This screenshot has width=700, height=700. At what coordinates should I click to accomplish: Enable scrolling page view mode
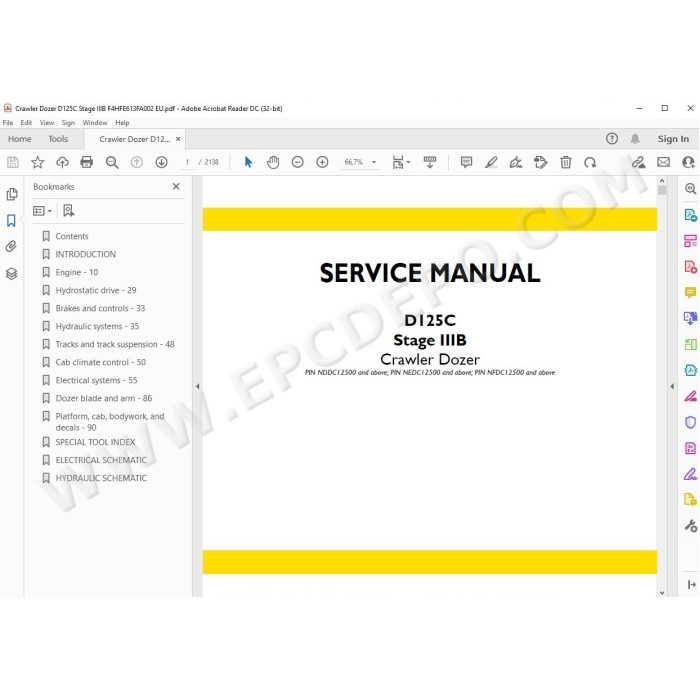point(429,162)
